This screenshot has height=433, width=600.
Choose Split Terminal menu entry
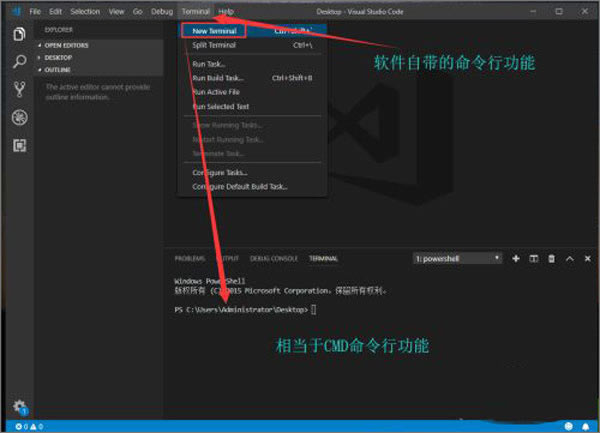(x=254, y=45)
